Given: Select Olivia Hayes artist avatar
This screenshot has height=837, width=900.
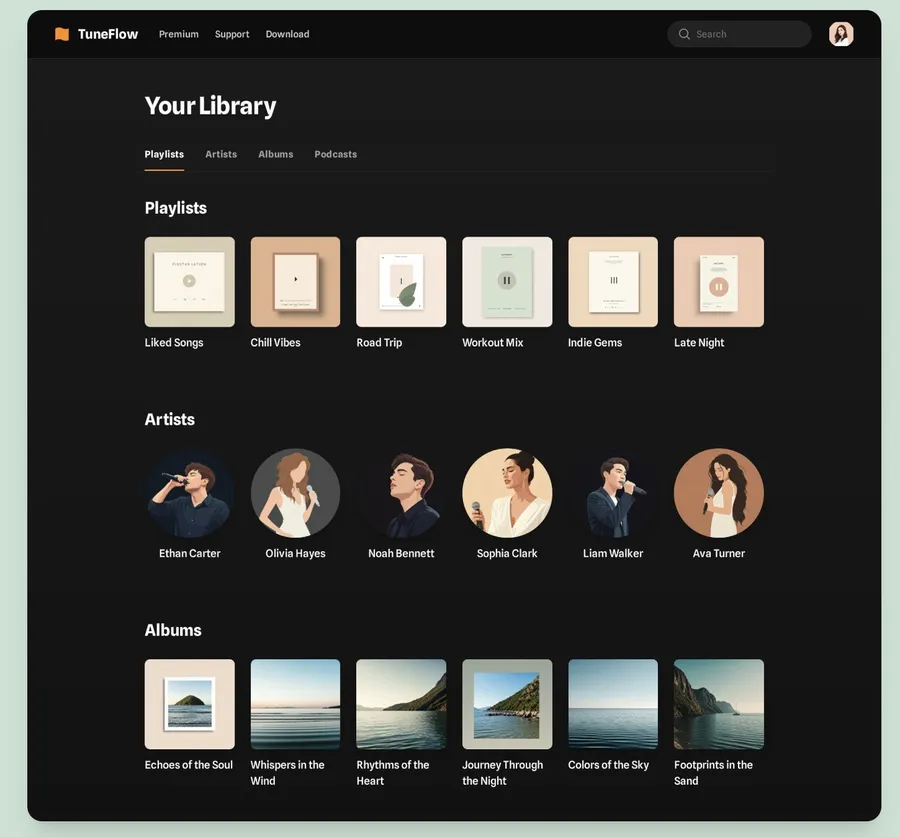Looking at the screenshot, I should point(295,493).
